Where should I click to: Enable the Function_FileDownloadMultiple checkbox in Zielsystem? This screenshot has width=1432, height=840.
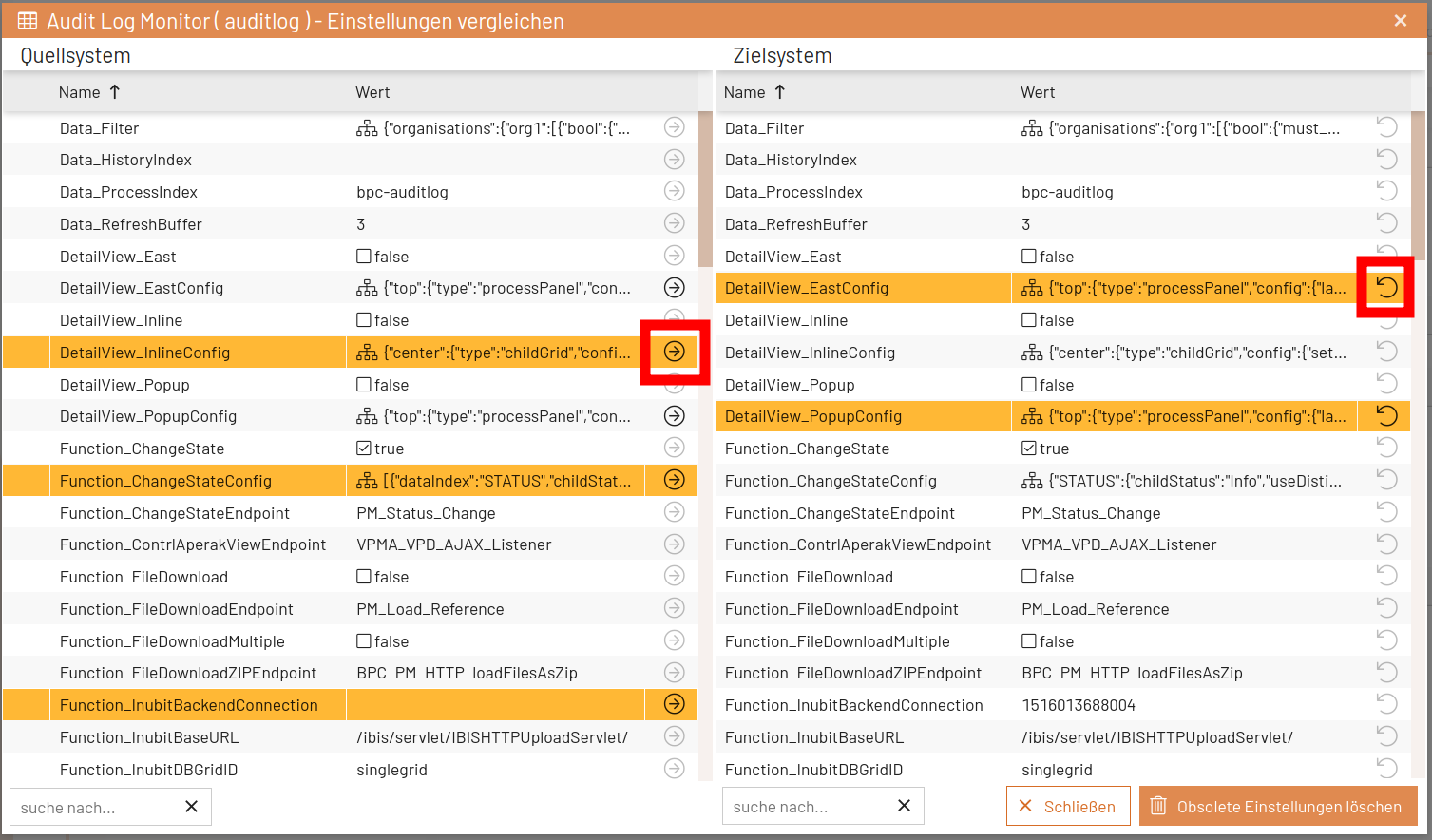[x=1031, y=640]
